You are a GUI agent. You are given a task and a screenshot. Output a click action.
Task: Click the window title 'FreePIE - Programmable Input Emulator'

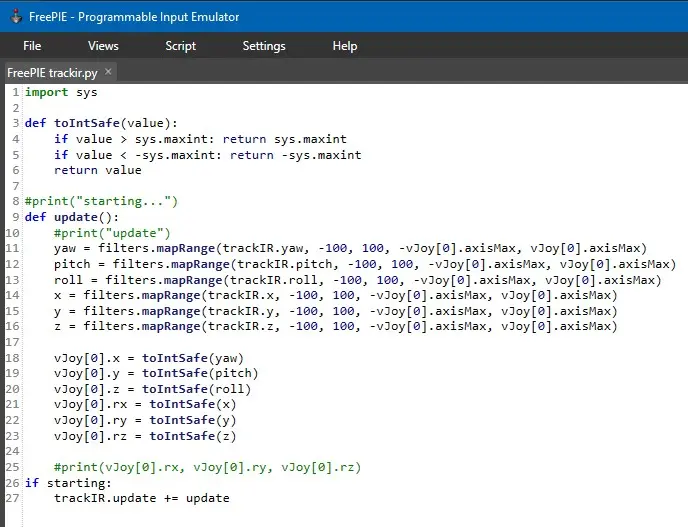pyautogui.click(x=134, y=17)
